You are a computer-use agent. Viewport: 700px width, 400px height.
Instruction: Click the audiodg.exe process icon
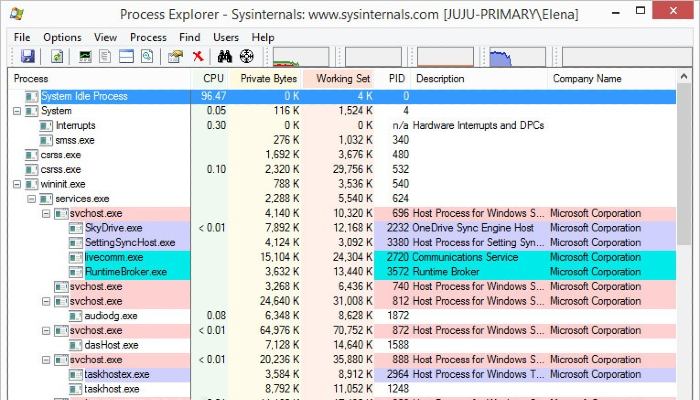[x=76, y=316]
